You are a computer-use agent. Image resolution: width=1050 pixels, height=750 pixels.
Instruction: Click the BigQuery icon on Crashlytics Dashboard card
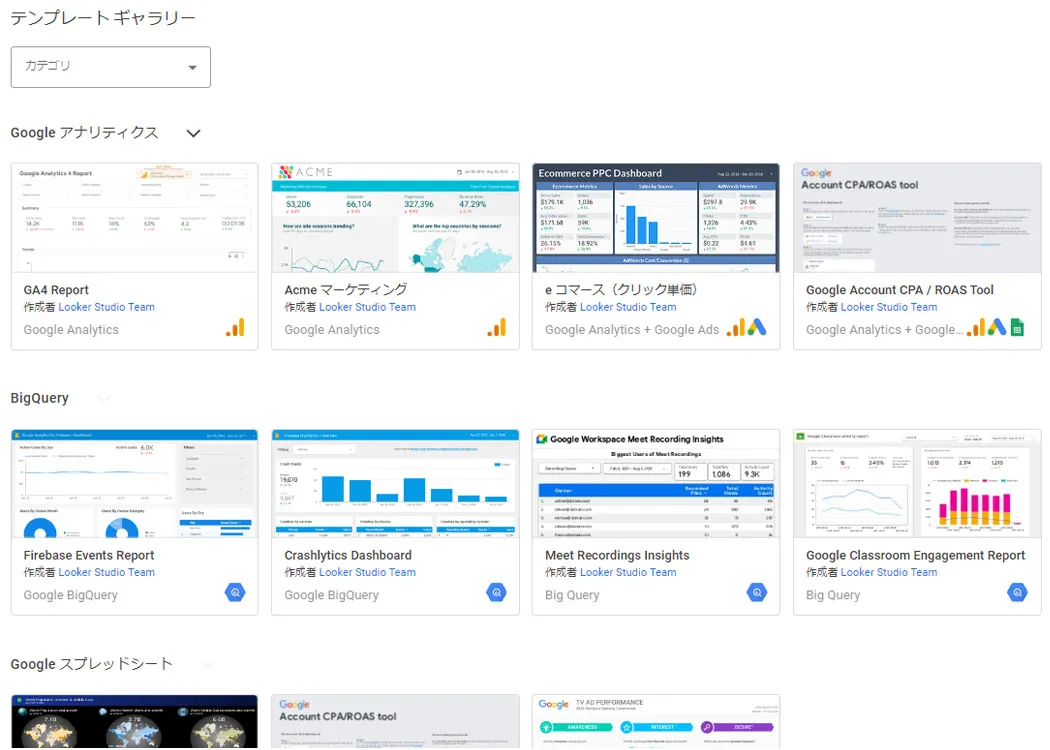point(496,593)
